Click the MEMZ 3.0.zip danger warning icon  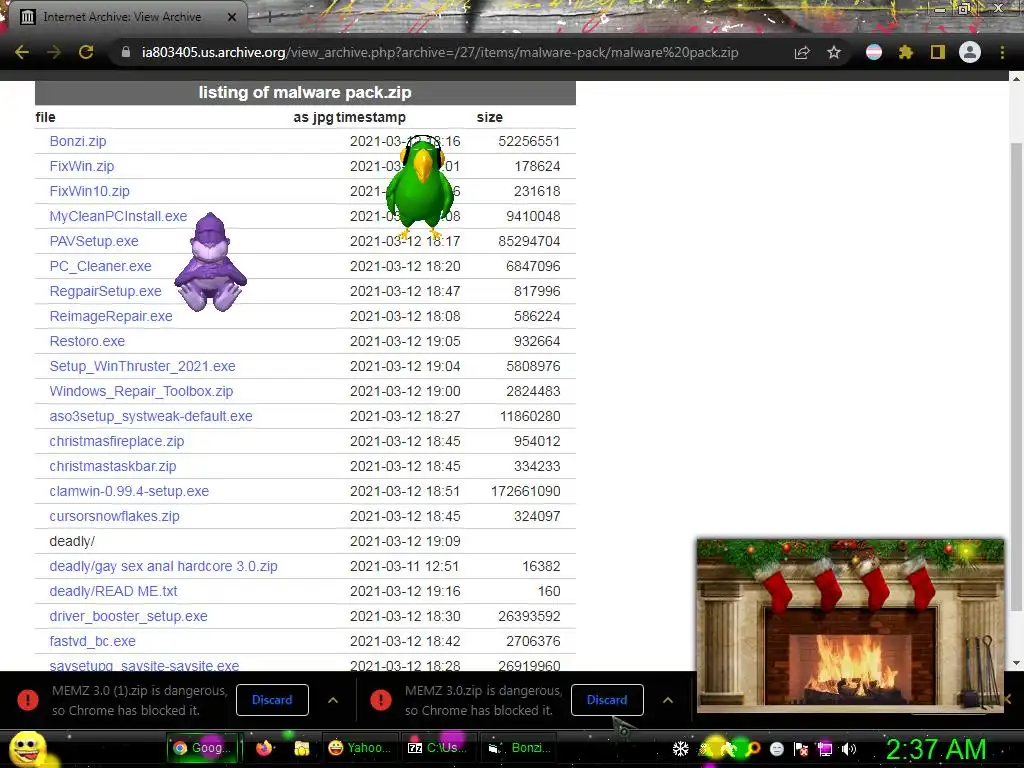pyautogui.click(x=381, y=700)
